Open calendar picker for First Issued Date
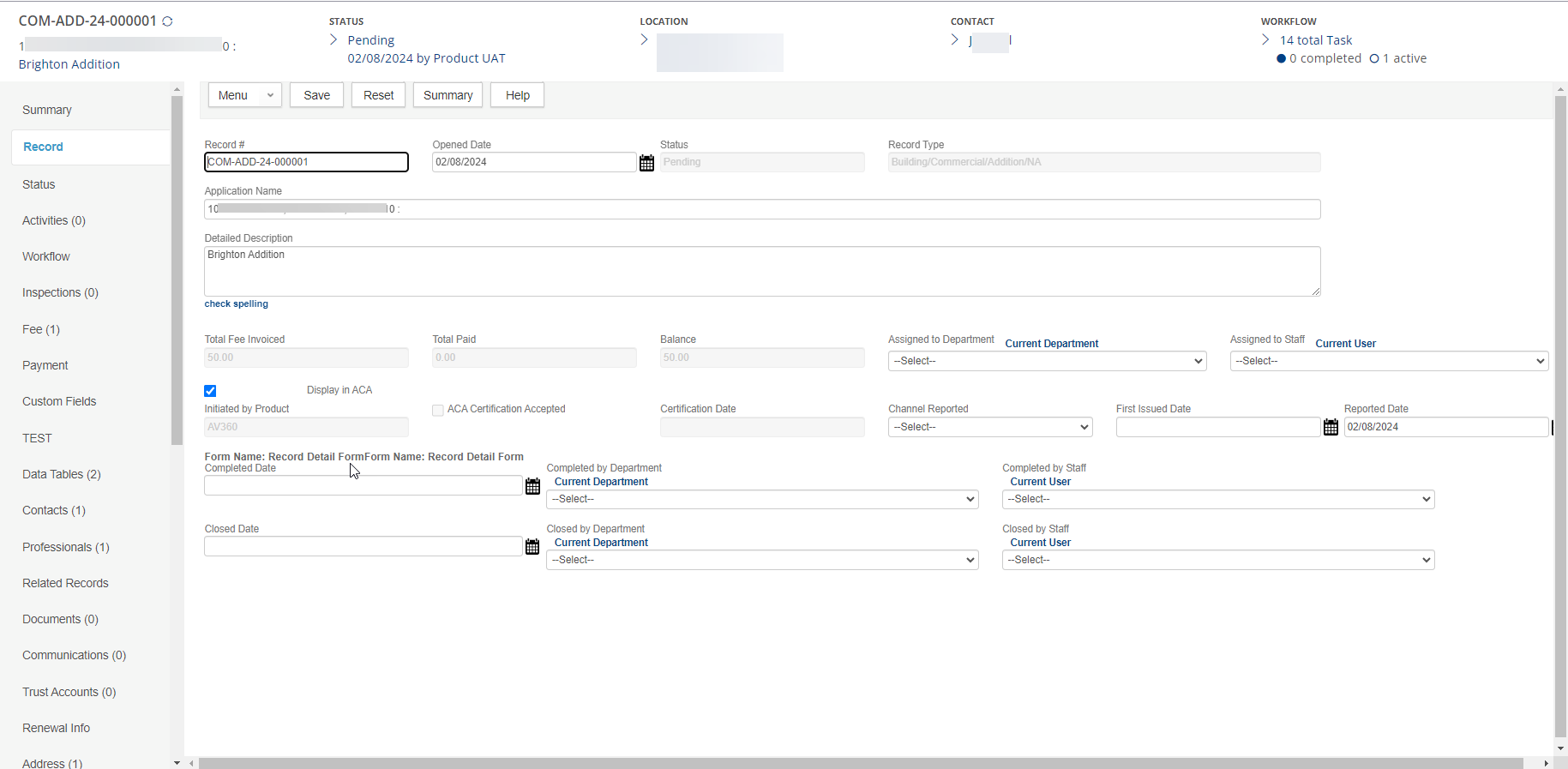Image resolution: width=1568 pixels, height=769 pixels. [x=1331, y=427]
